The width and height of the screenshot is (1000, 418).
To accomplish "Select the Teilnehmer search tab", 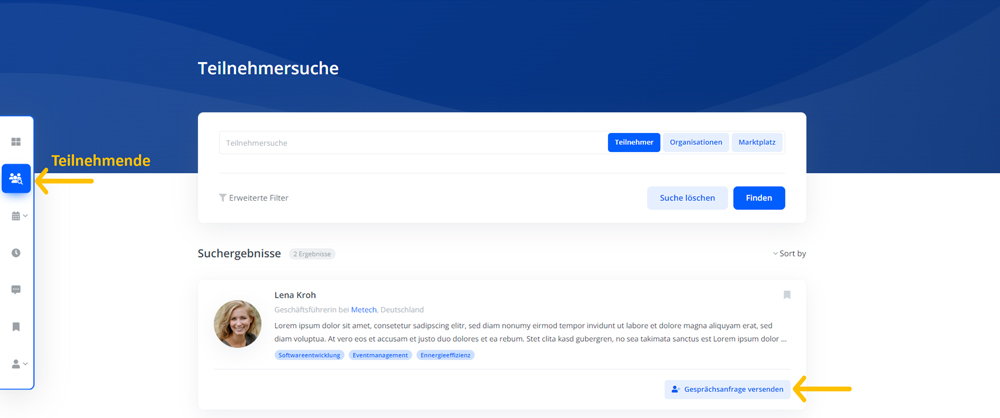I will click(x=634, y=143).
